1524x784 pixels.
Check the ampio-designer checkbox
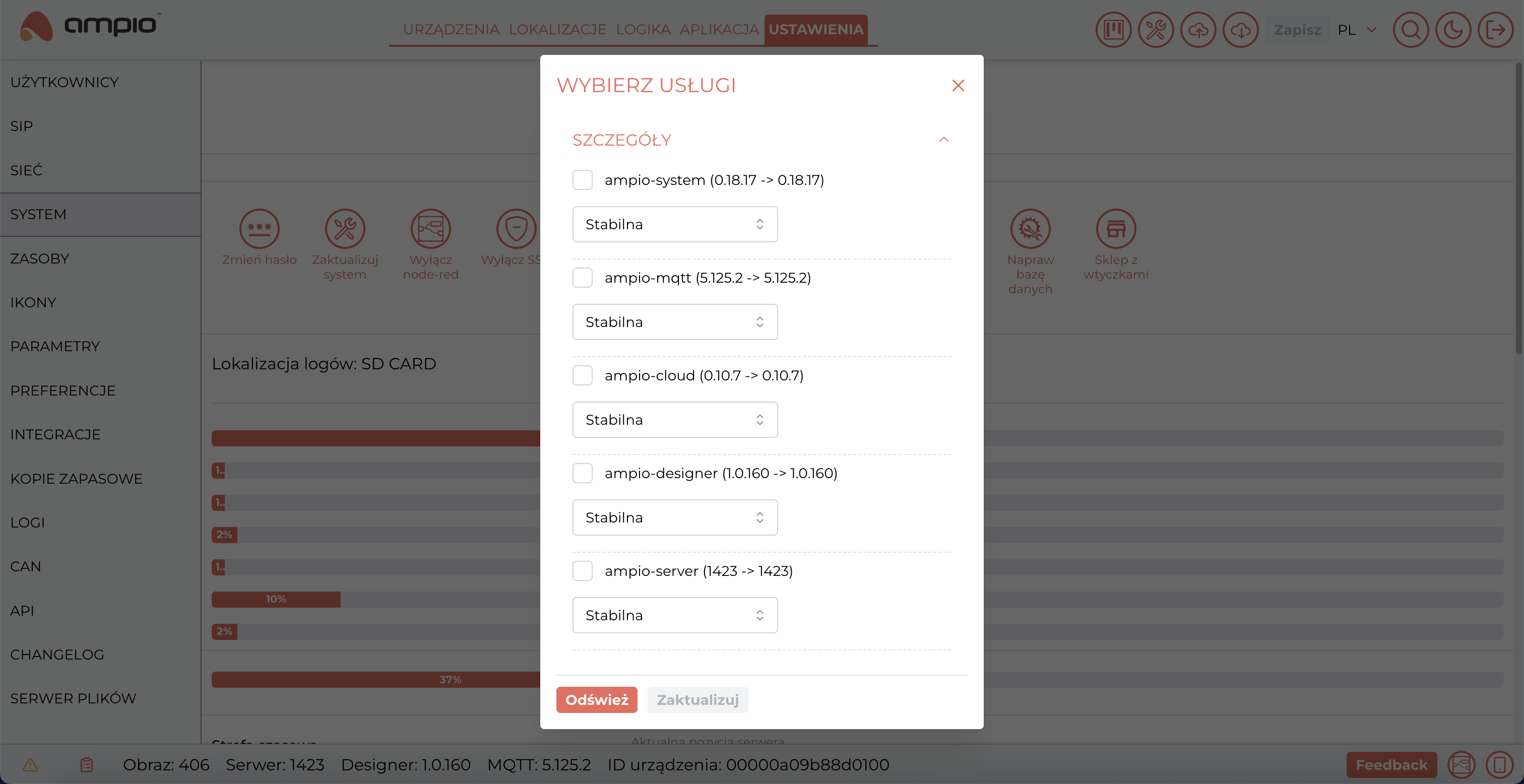click(x=582, y=473)
